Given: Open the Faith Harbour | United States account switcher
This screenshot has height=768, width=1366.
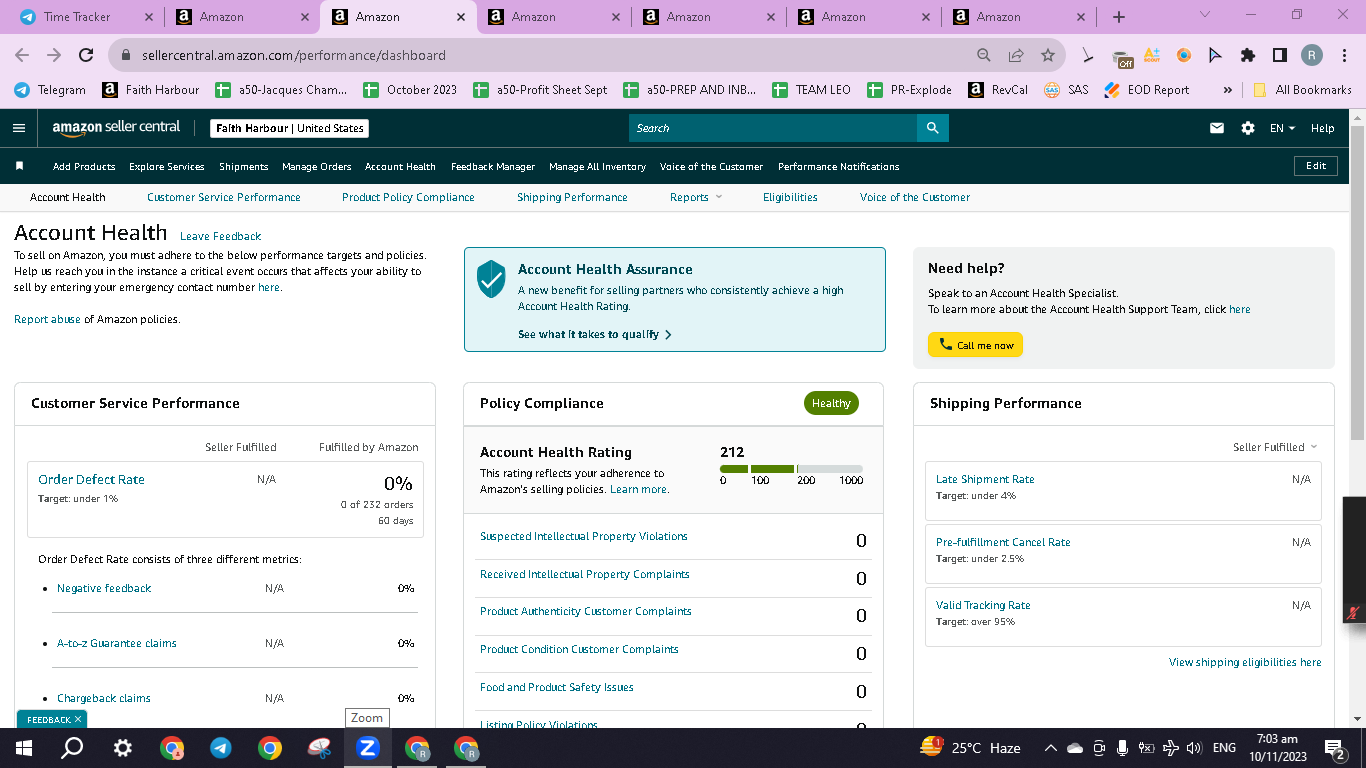Looking at the screenshot, I should 290,128.
